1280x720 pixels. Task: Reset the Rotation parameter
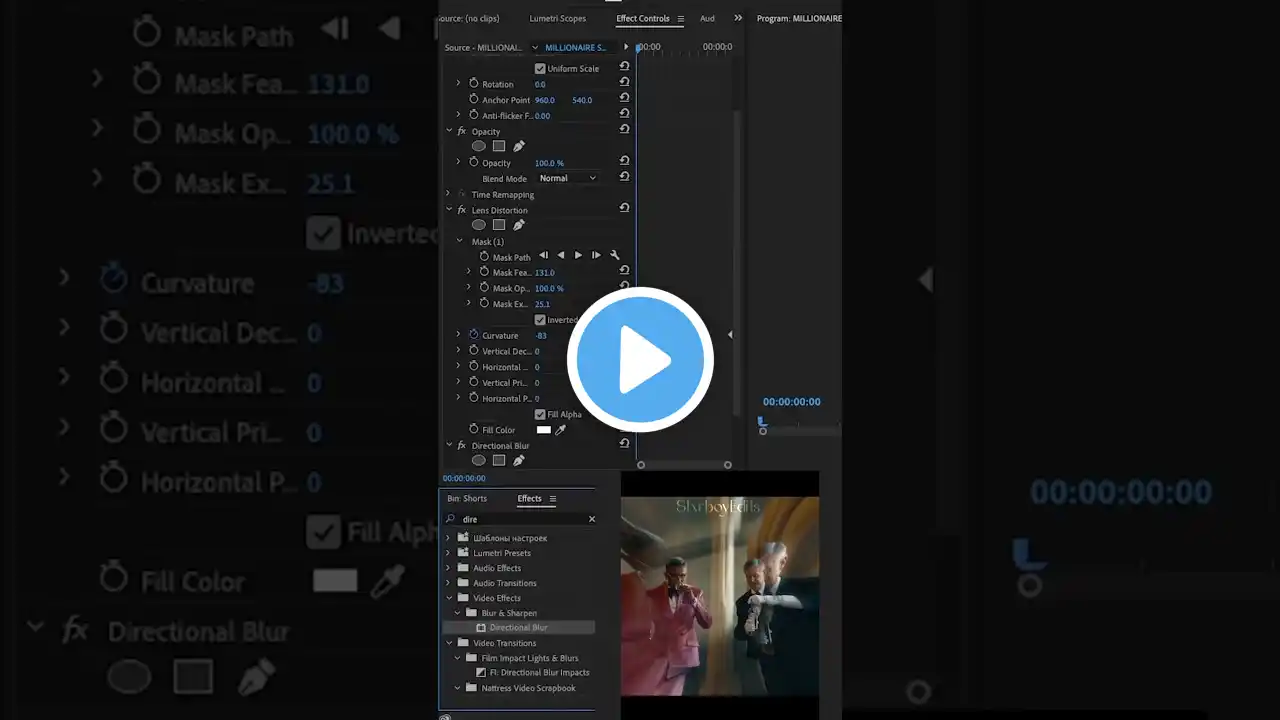624,82
